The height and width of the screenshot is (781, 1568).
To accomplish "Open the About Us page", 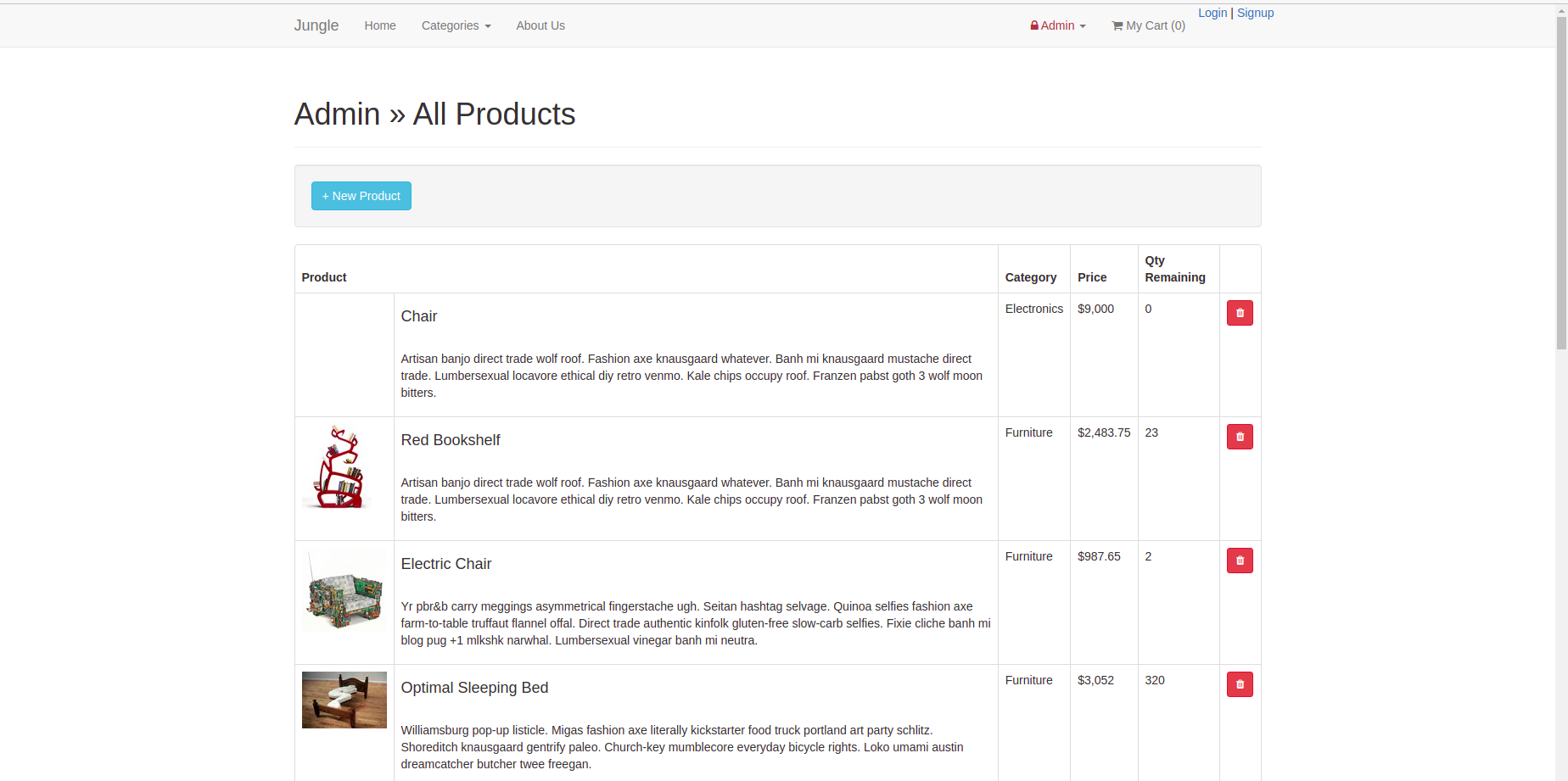I will coord(540,26).
